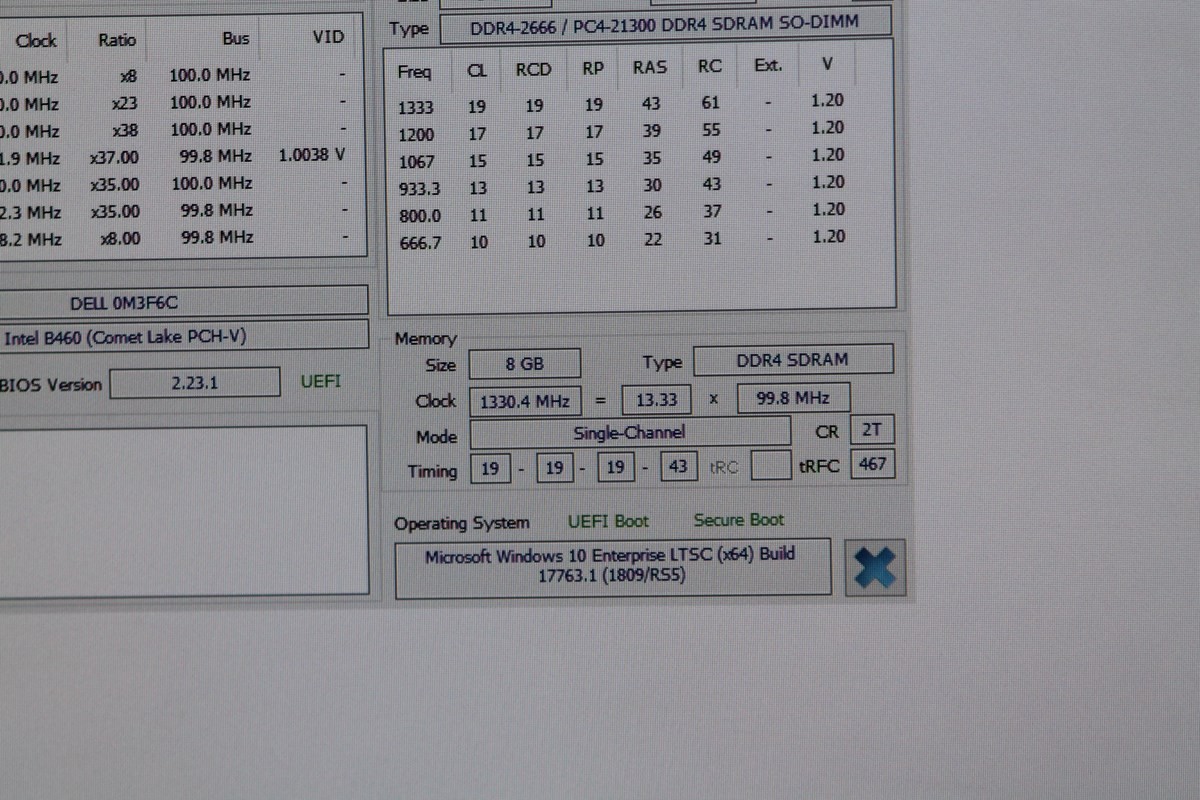Click the Ext. column header
1200x800 pixels.
click(x=768, y=66)
